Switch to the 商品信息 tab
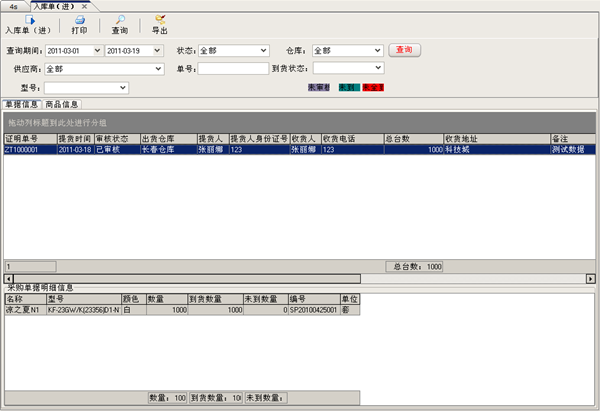This screenshot has height=411, width=600. pyautogui.click(x=62, y=103)
